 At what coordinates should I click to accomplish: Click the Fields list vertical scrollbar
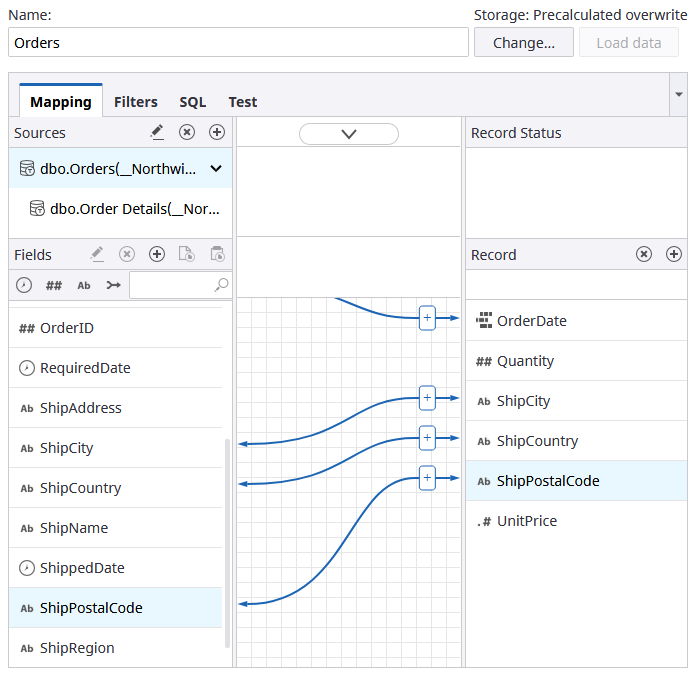[x=228, y=540]
